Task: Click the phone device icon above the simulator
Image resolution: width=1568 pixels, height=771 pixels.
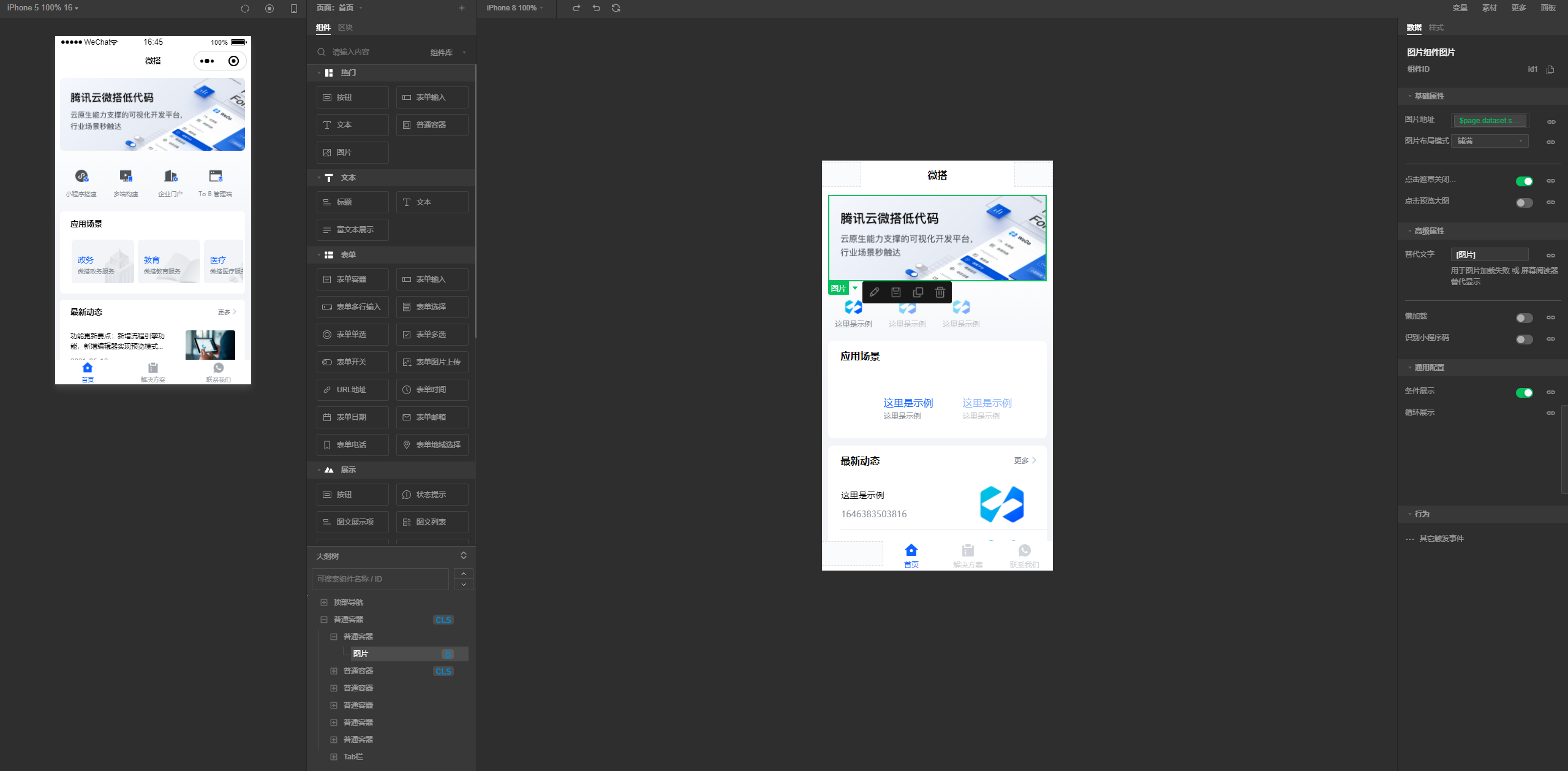Action: 294,9
